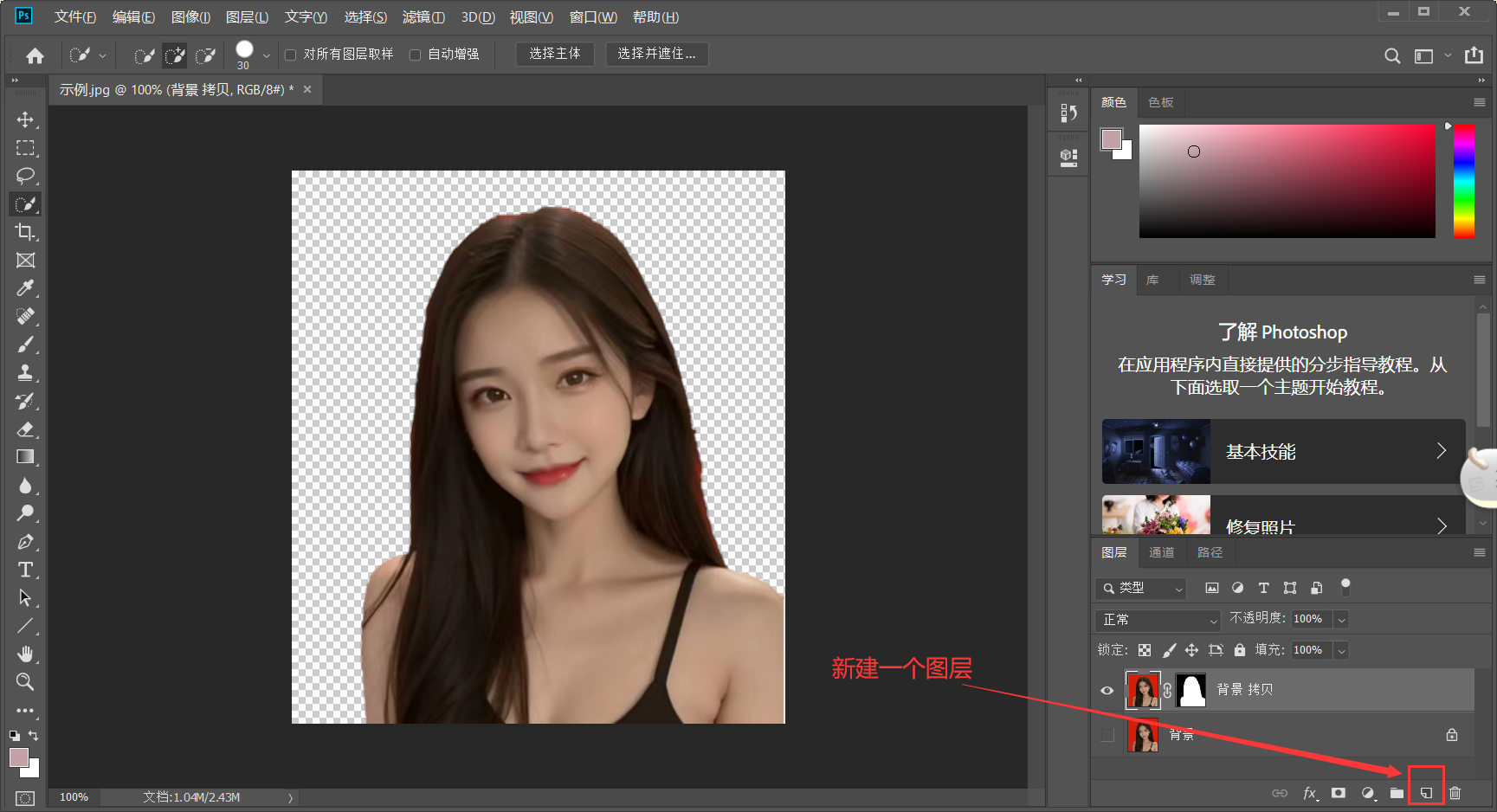Hide the 背景 拷贝 layer eye

click(1107, 690)
